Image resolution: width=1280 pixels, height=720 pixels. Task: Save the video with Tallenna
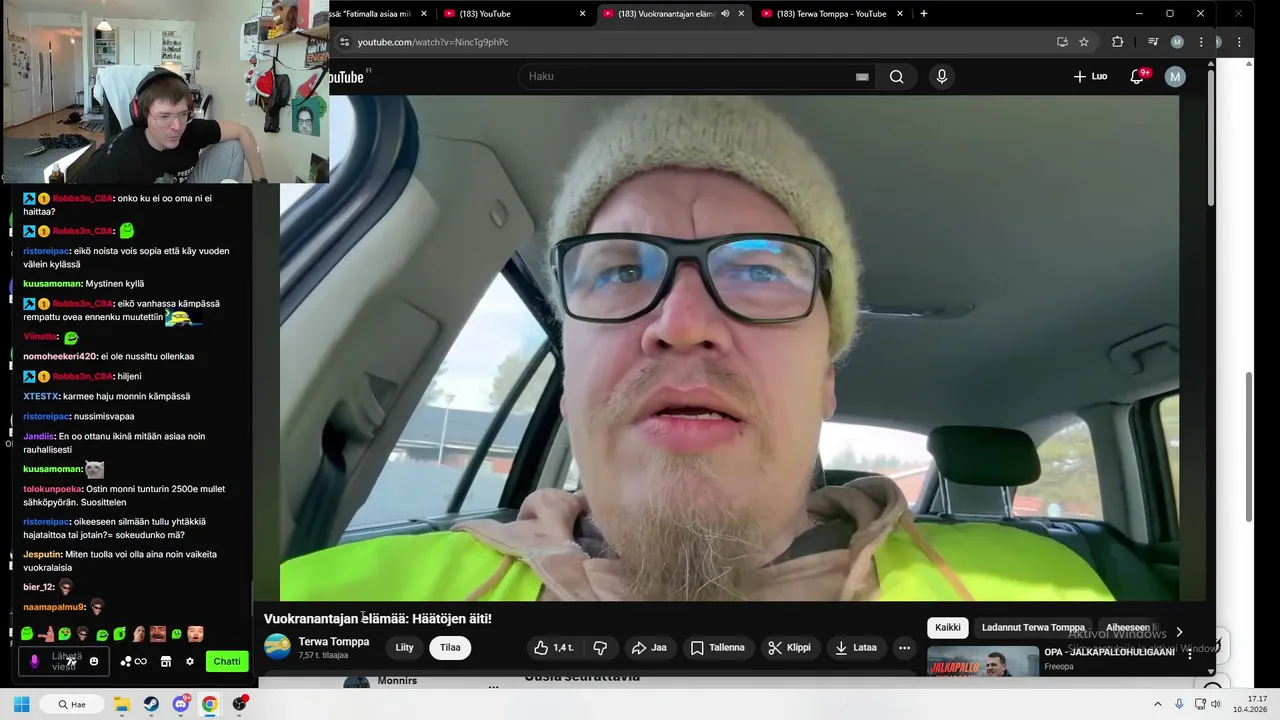[717, 648]
